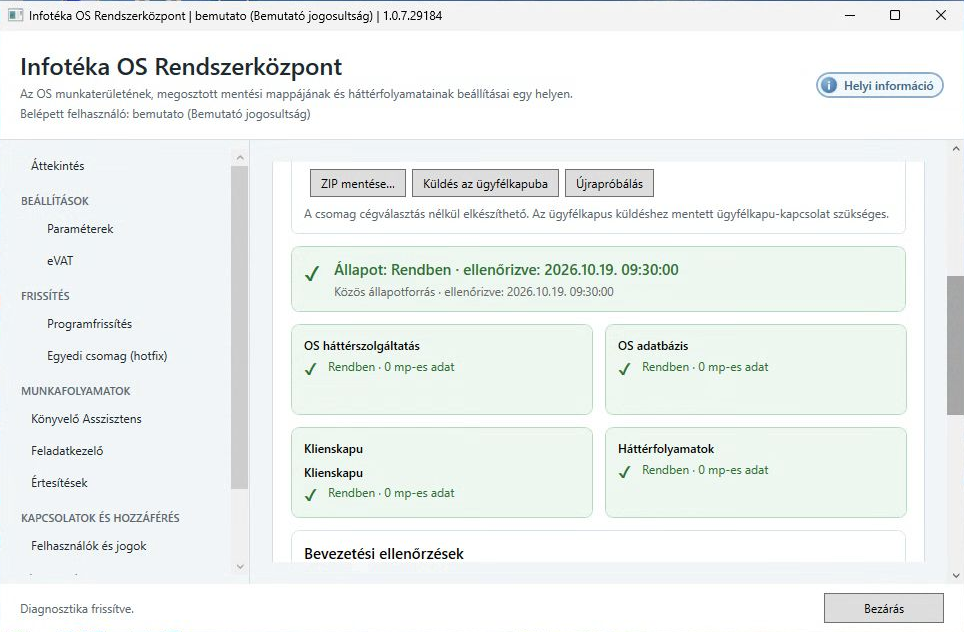Click the BEÁLLÍTÁSOK section header
This screenshot has width=964, height=632.
[55, 201]
